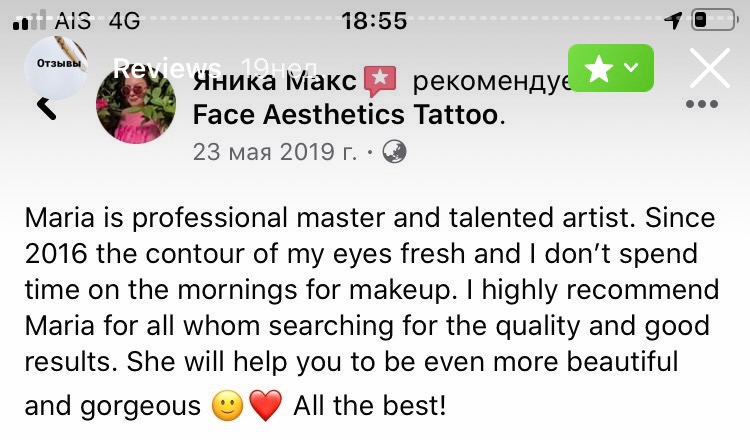
Task: Tap the battery indicator icon
Action: pyautogui.click(x=714, y=20)
